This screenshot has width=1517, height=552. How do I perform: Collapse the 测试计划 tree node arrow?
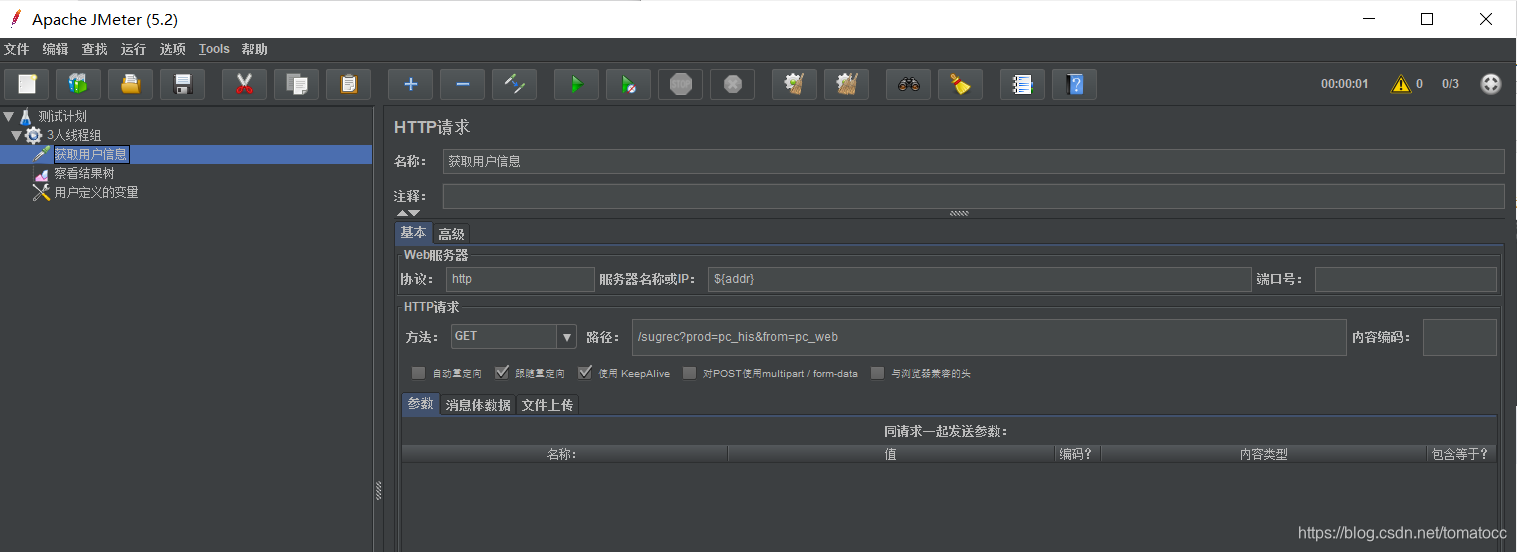[9, 116]
